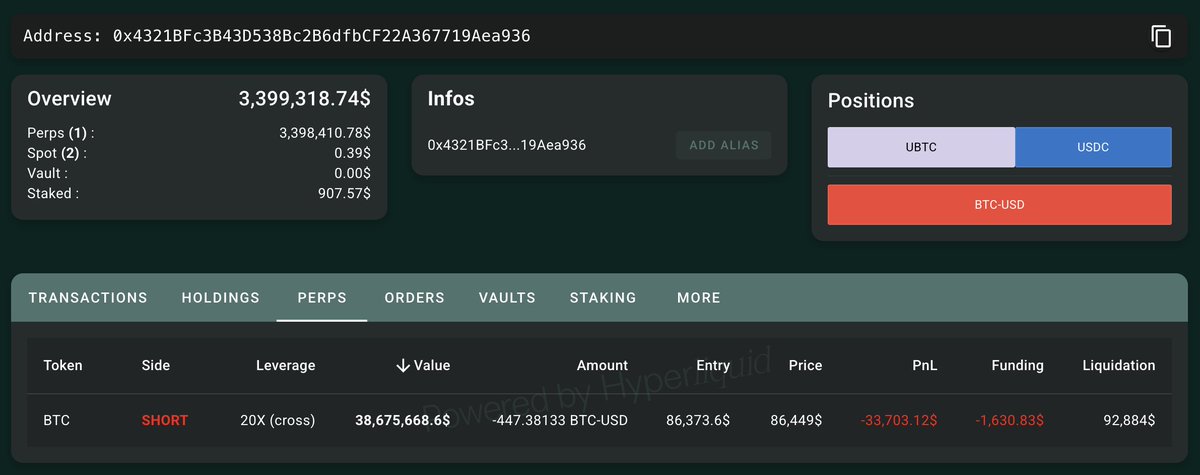
Task: Go to the Orders tab
Action: pos(414,298)
